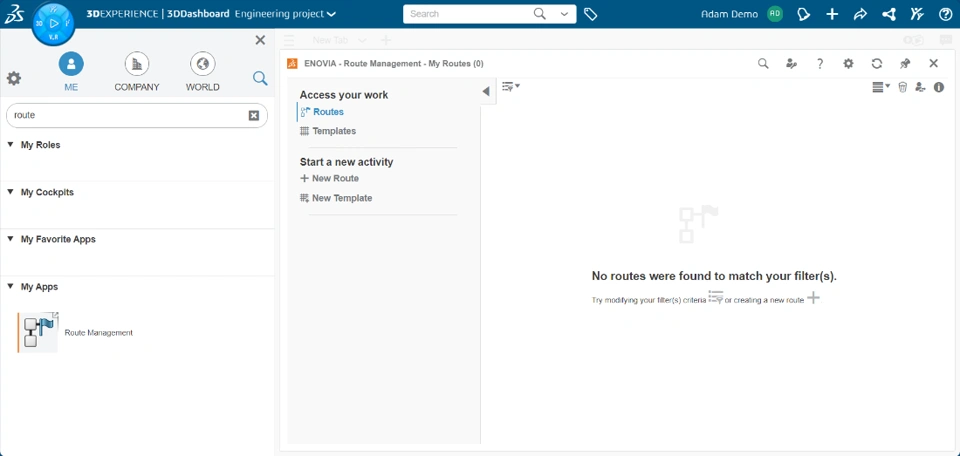This screenshot has width=960, height=456.
Task: Click the tag (6WTags) icon
Action: (x=591, y=14)
